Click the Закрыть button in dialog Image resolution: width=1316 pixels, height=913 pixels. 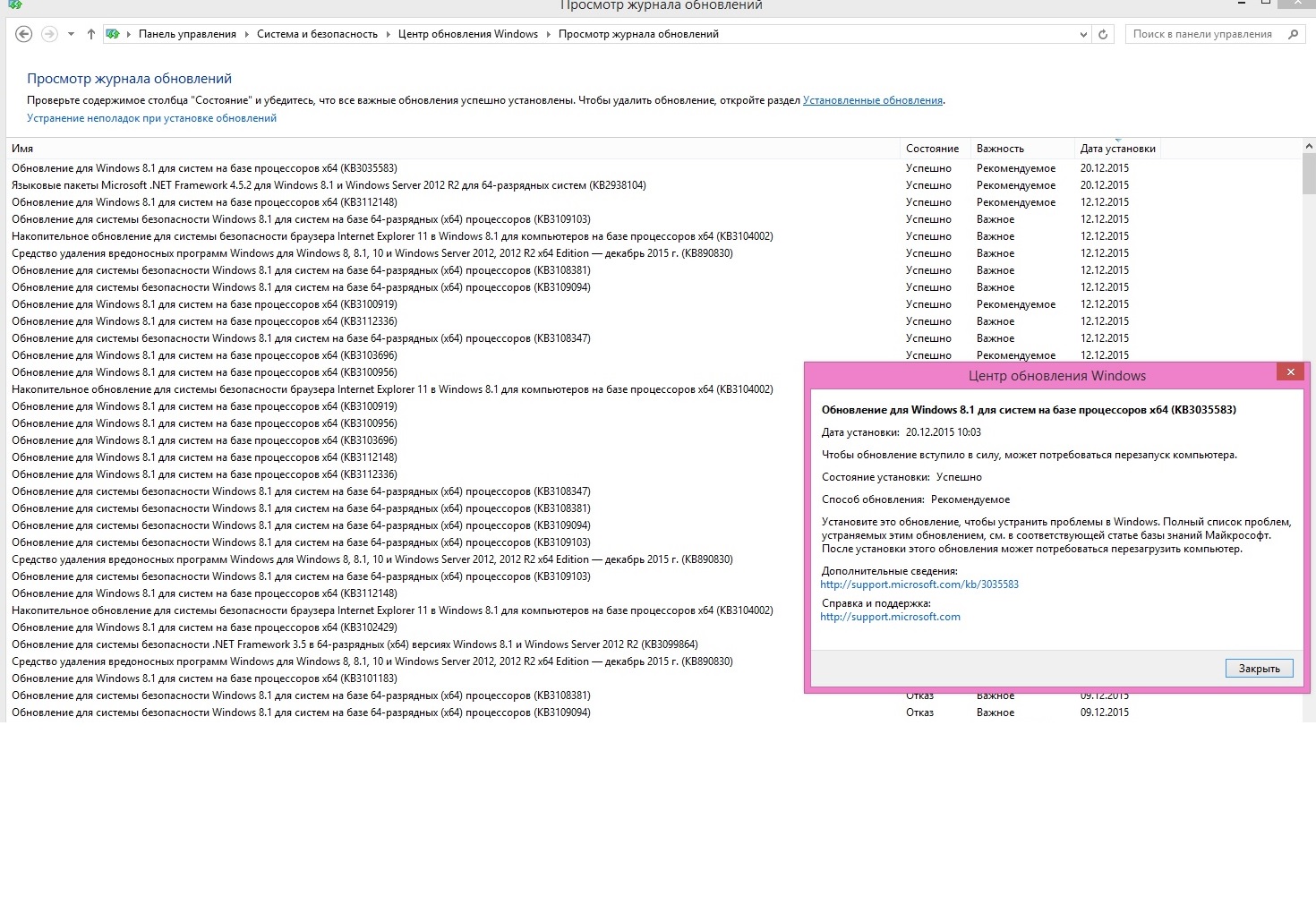1259,669
